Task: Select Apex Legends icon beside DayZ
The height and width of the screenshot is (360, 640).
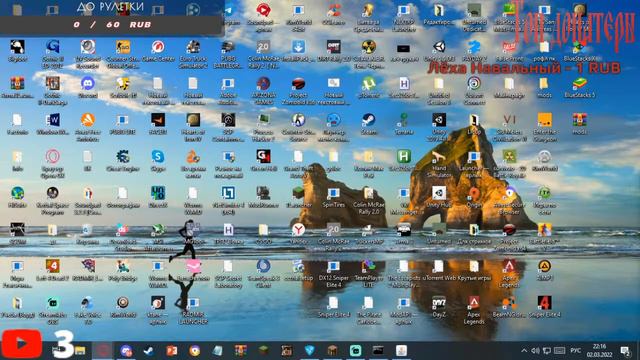Action: click(x=474, y=303)
